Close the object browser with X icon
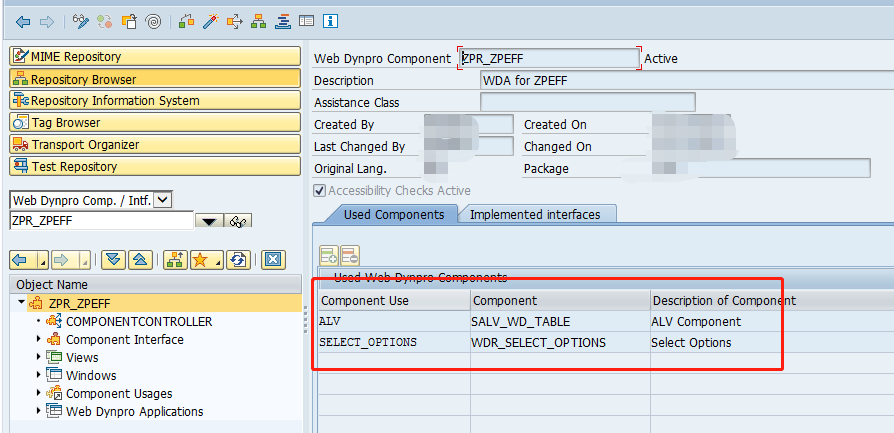 (x=273, y=261)
